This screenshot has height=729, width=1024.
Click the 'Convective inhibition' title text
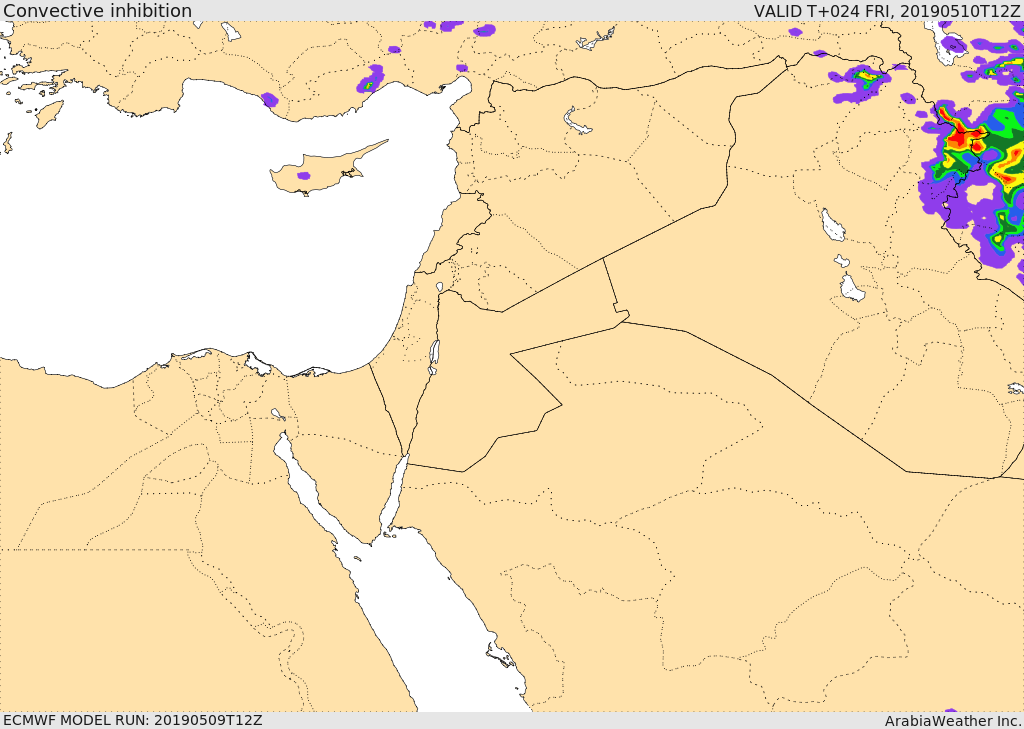[x=98, y=11]
